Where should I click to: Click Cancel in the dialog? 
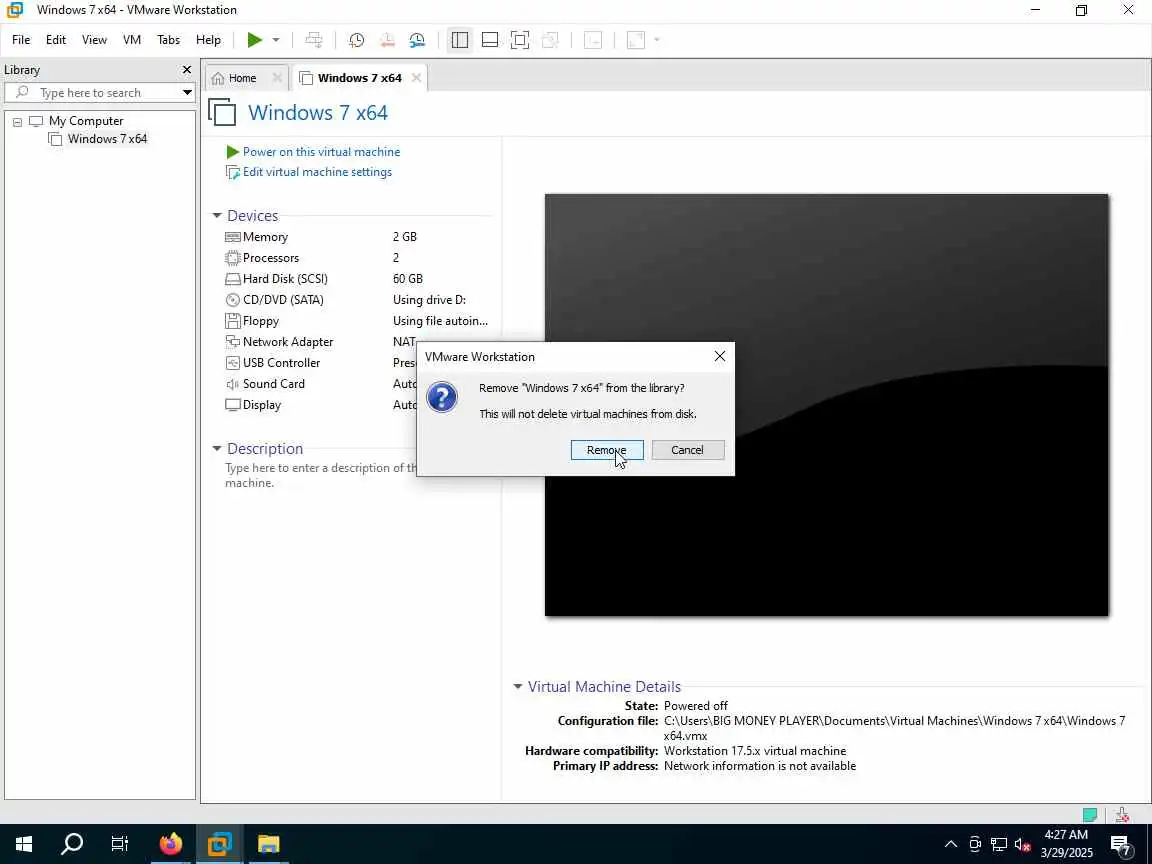click(688, 450)
